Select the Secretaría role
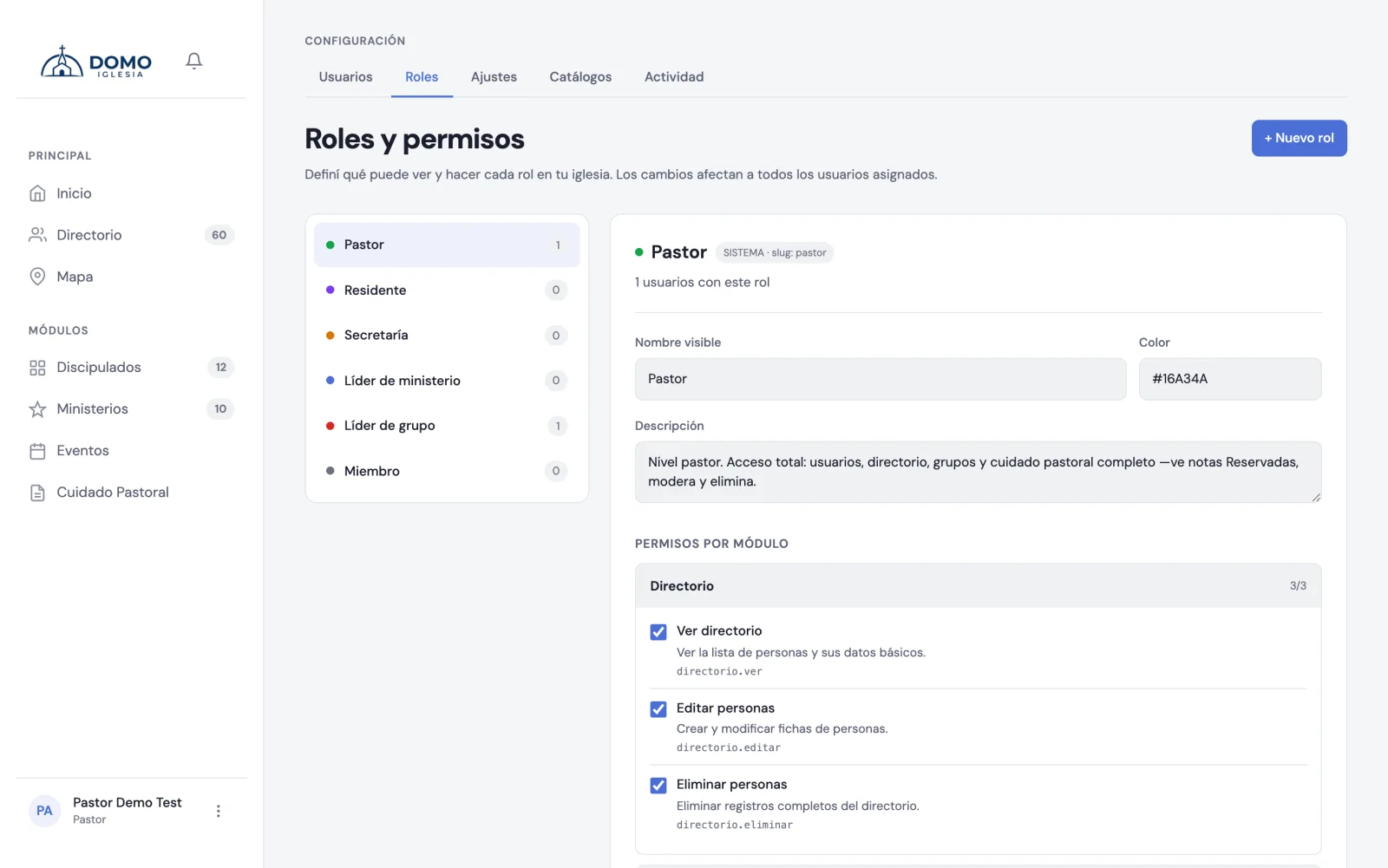This screenshot has width=1388, height=868. [x=447, y=335]
